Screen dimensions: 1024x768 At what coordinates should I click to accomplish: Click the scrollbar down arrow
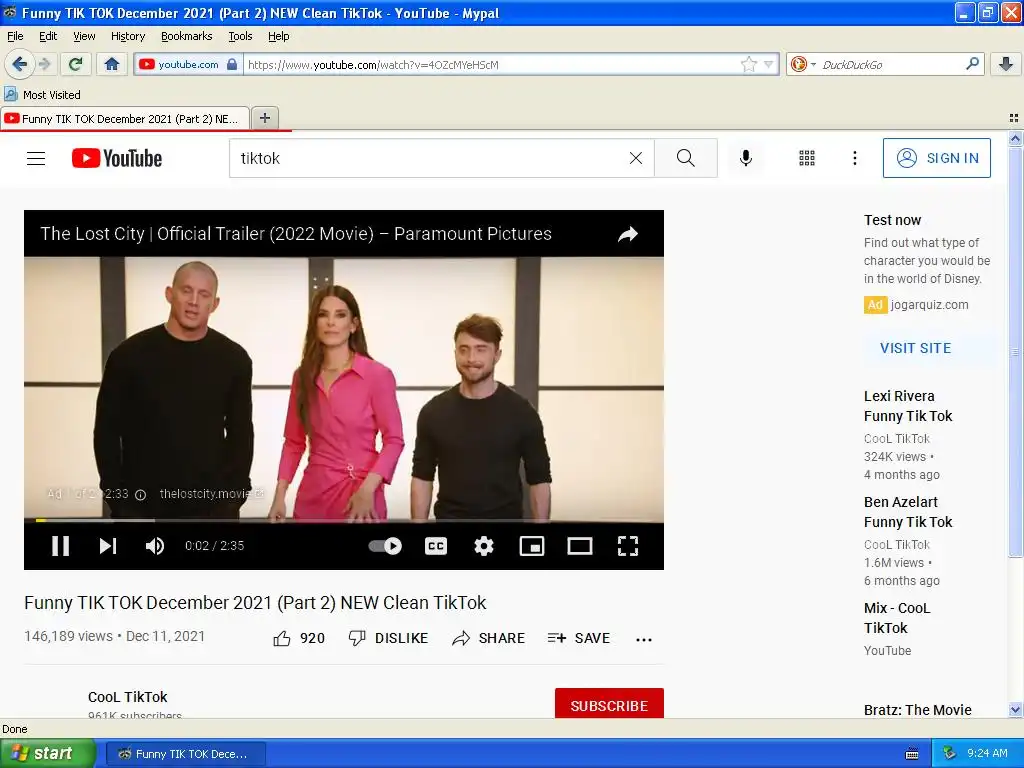[1015, 710]
